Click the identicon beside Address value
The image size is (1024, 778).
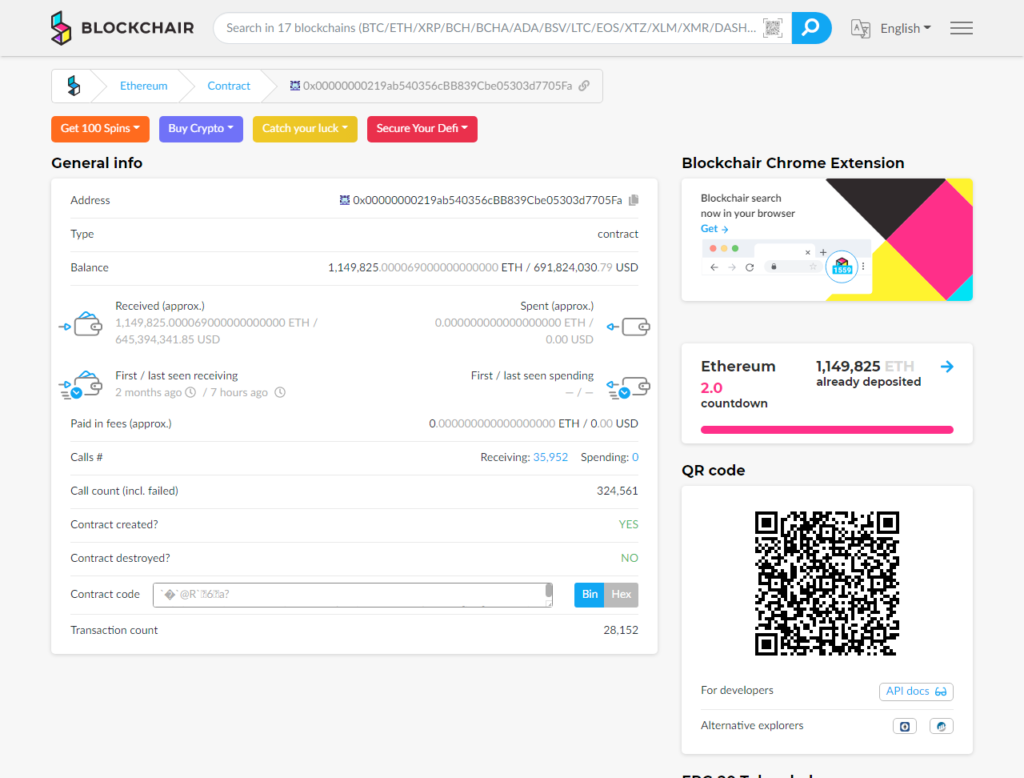click(344, 200)
